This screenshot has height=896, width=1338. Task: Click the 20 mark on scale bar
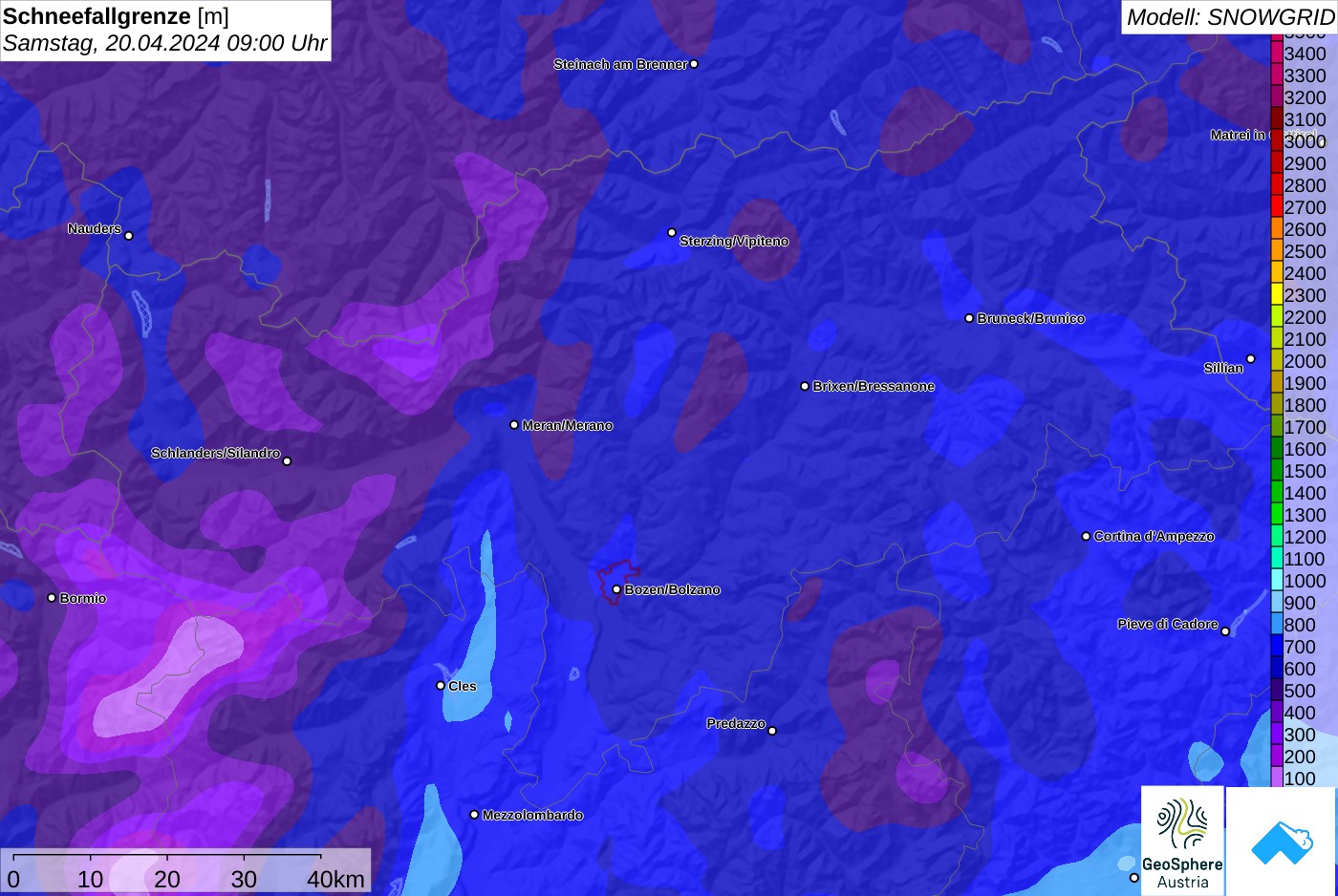coord(167,879)
